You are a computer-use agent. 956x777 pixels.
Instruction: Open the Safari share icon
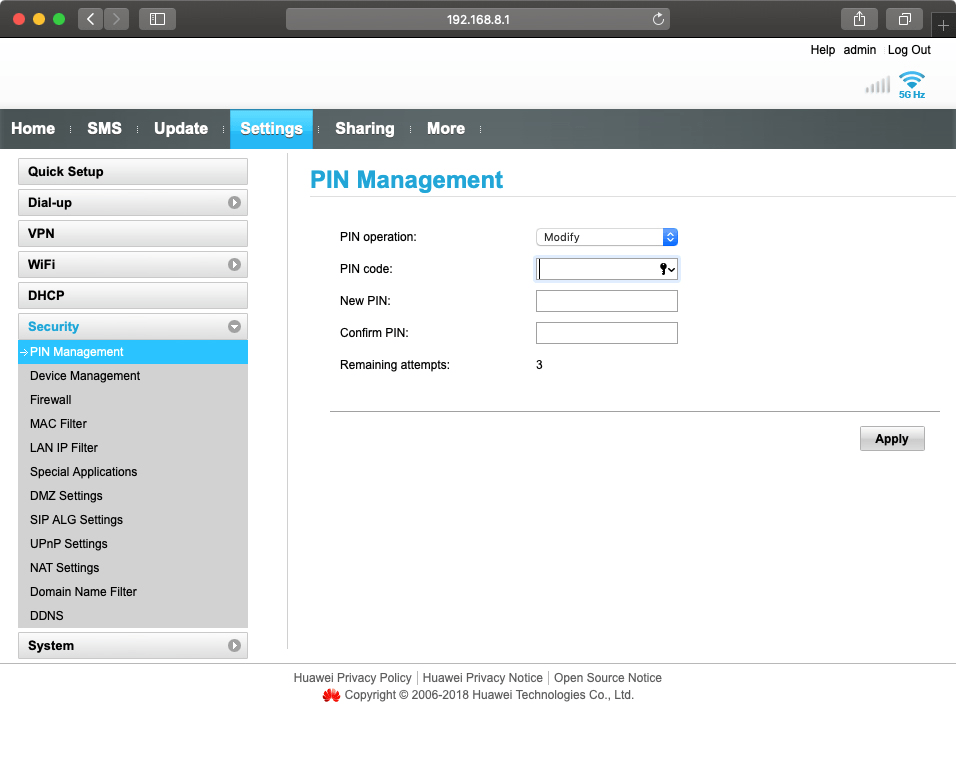[x=859, y=19]
